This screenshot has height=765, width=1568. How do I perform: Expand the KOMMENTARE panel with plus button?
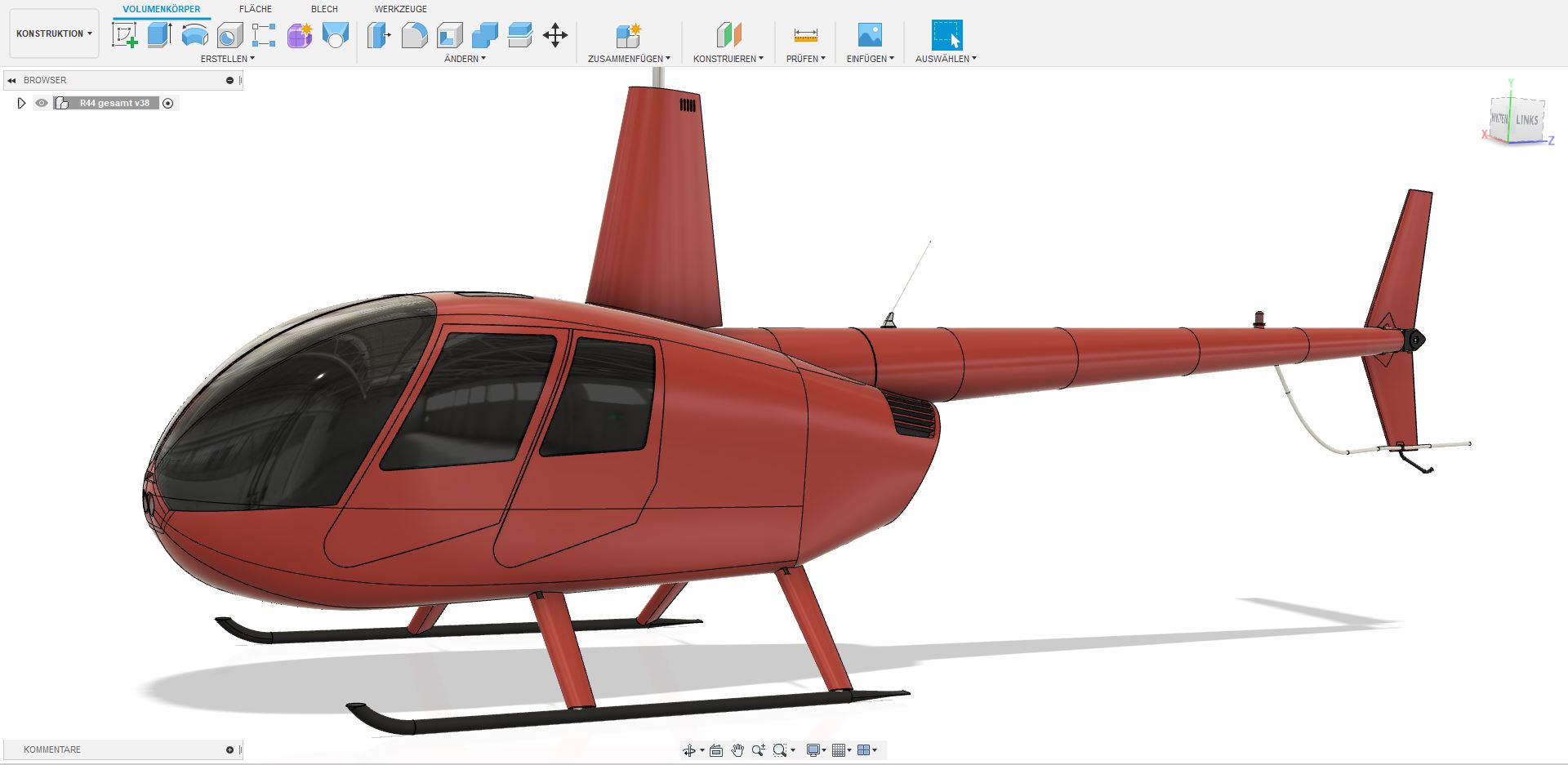click(x=229, y=749)
